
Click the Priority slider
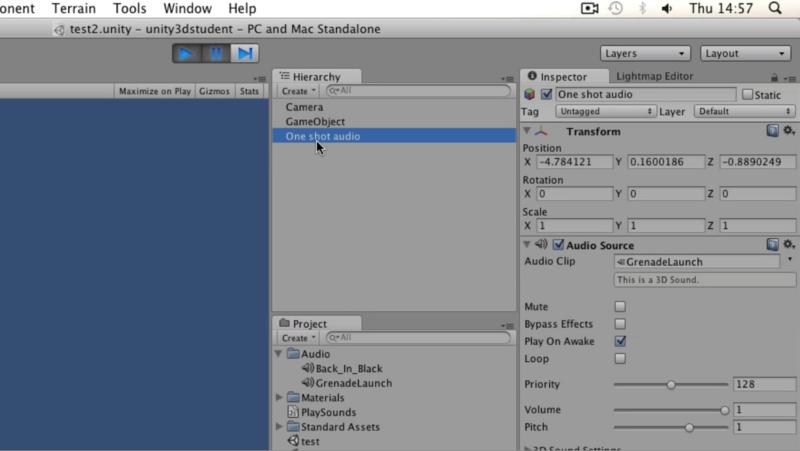coord(670,385)
